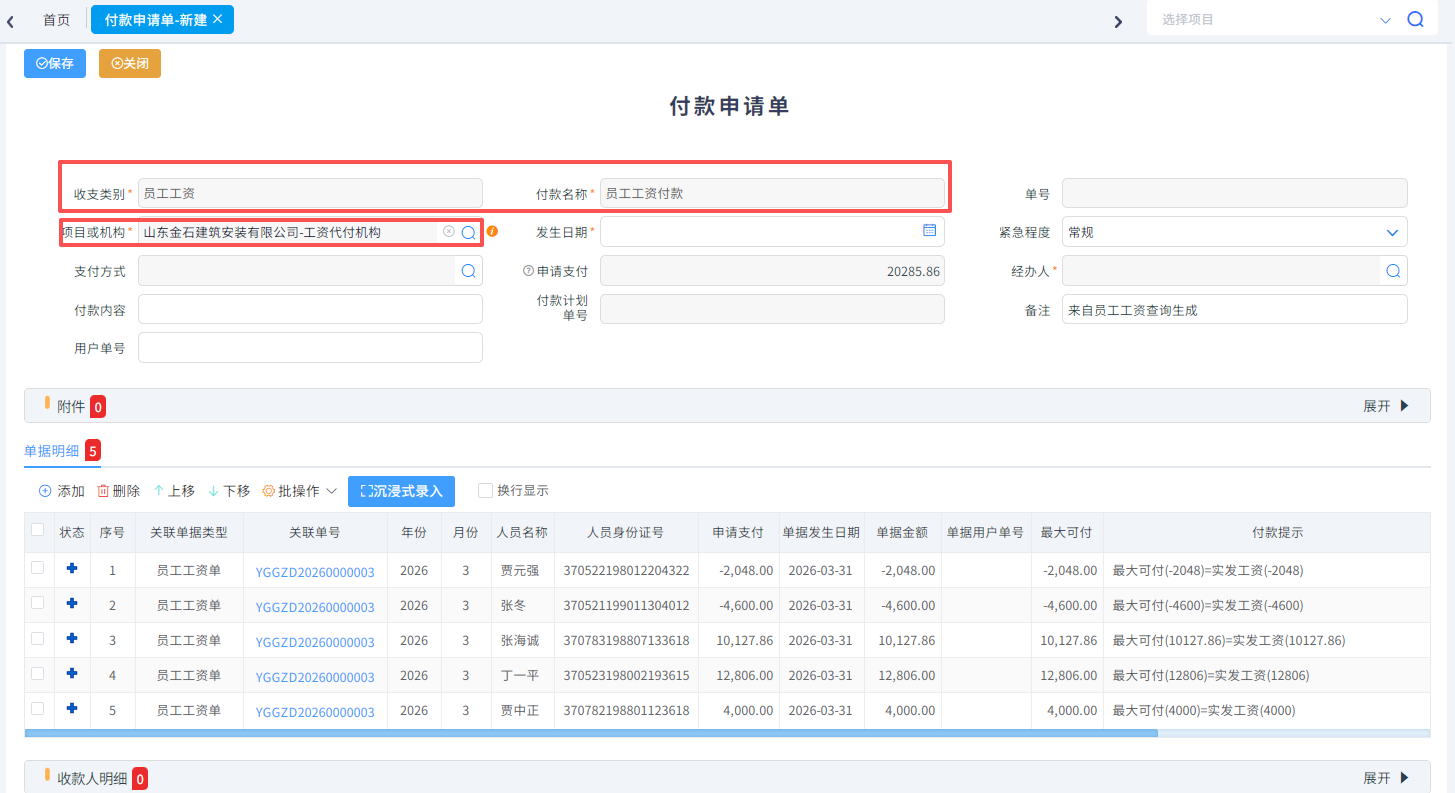Toggle the 换行显示 checkbox
This screenshot has width=1455, height=793.
tap(485, 491)
